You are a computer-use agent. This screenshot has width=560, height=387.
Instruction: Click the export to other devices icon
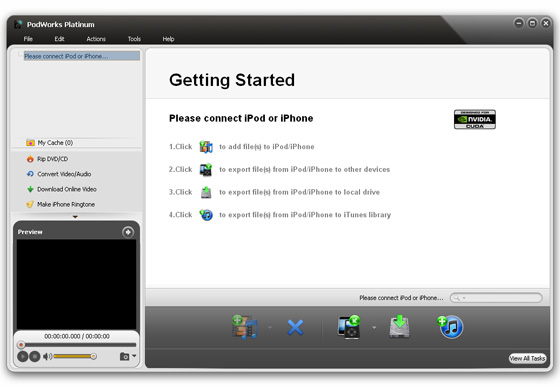click(349, 327)
